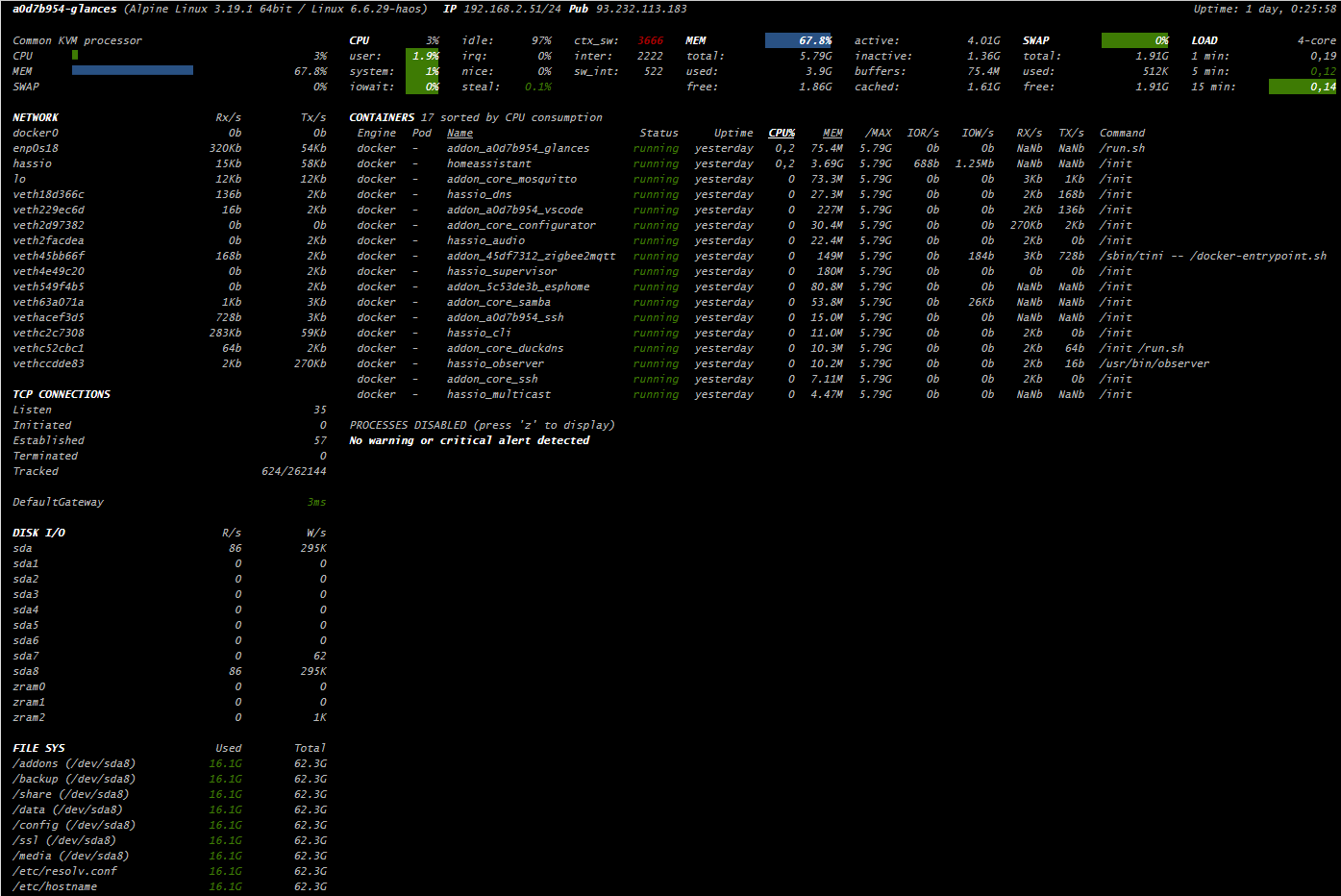This screenshot has height=896, width=1341.
Task: Click the MEM column header in containers
Action: pos(832,133)
